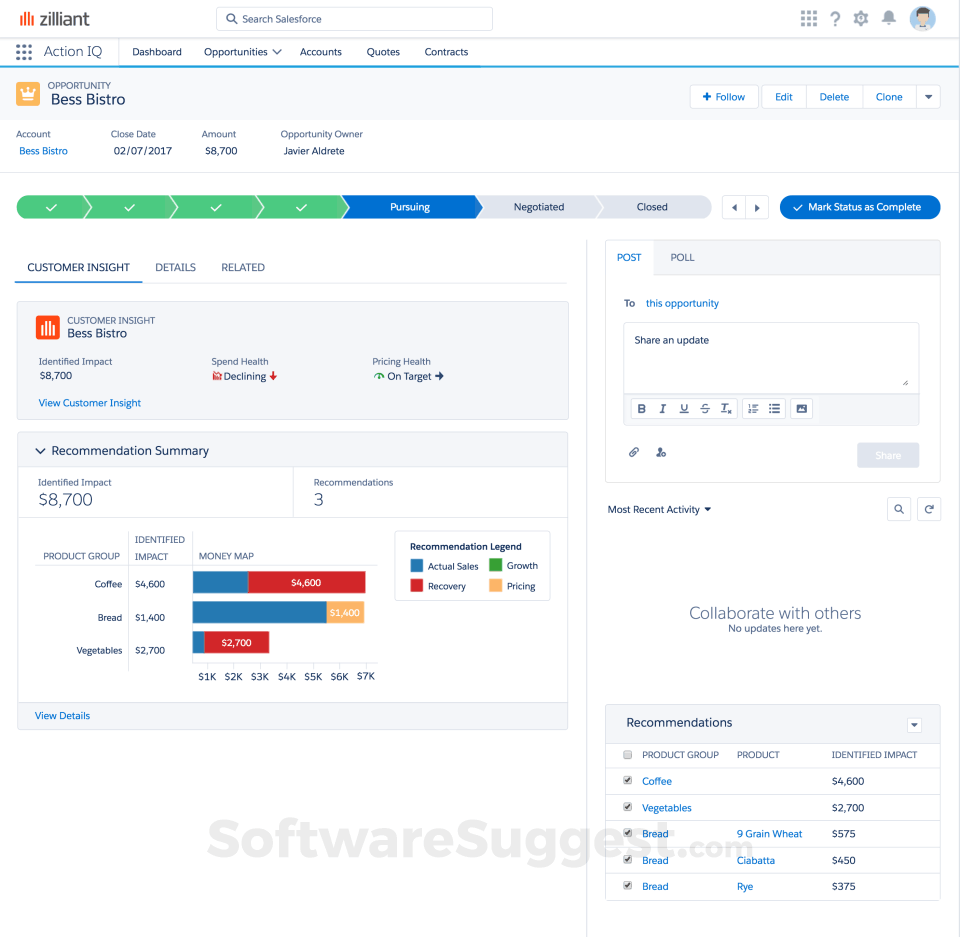Click the notifications bell icon
The width and height of the screenshot is (960, 937).
[888, 17]
